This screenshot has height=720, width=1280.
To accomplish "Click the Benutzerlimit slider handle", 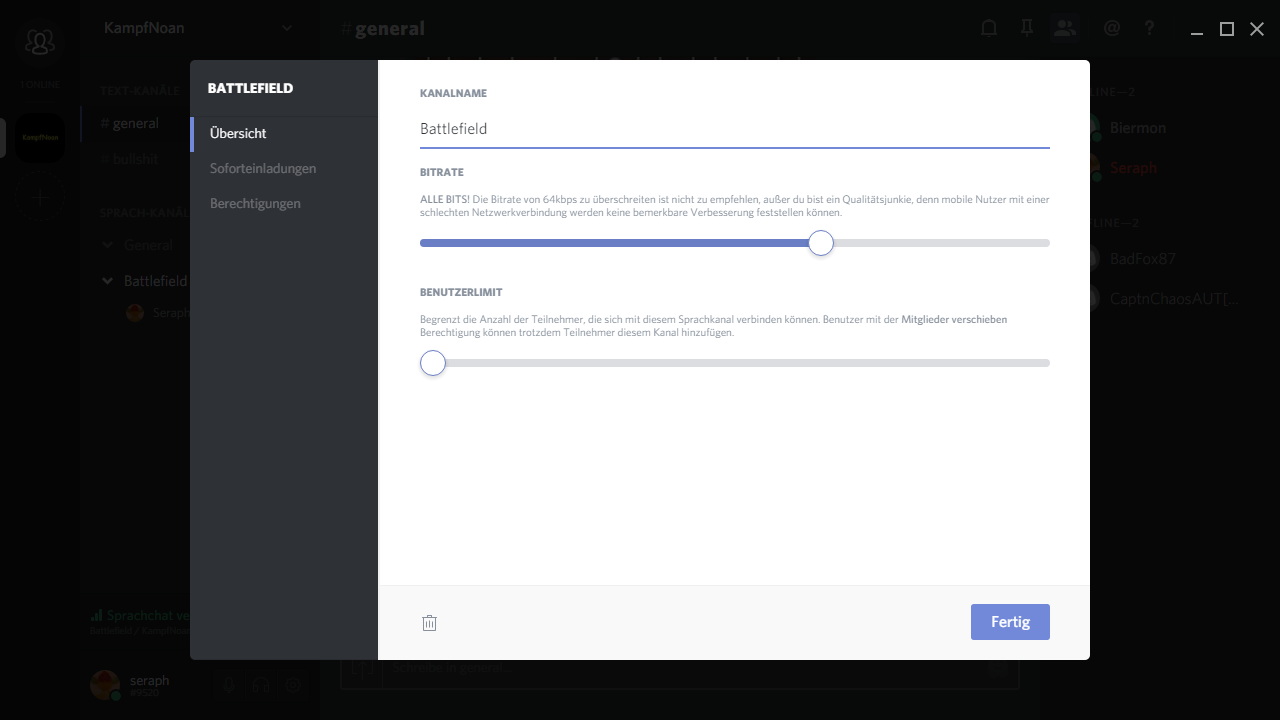I will [x=433, y=363].
